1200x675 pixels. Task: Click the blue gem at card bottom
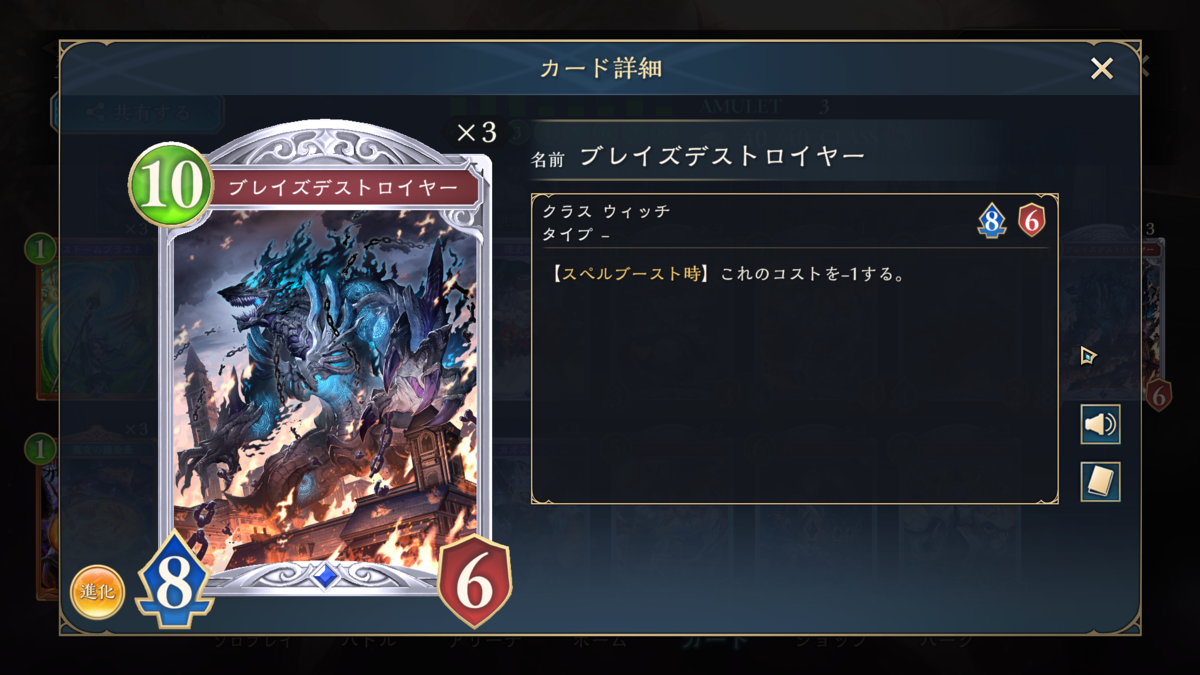[326, 574]
